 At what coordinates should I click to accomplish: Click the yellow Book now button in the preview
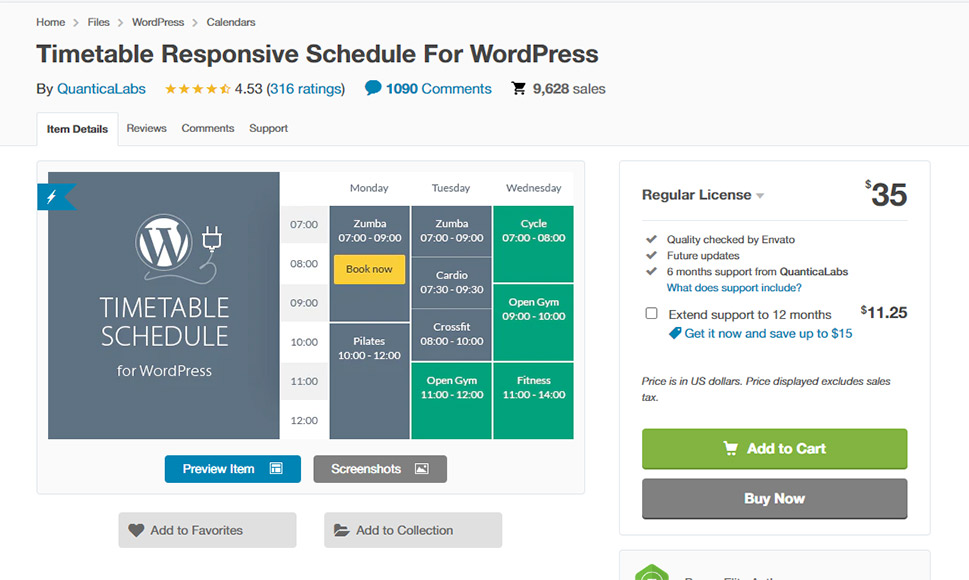point(369,269)
